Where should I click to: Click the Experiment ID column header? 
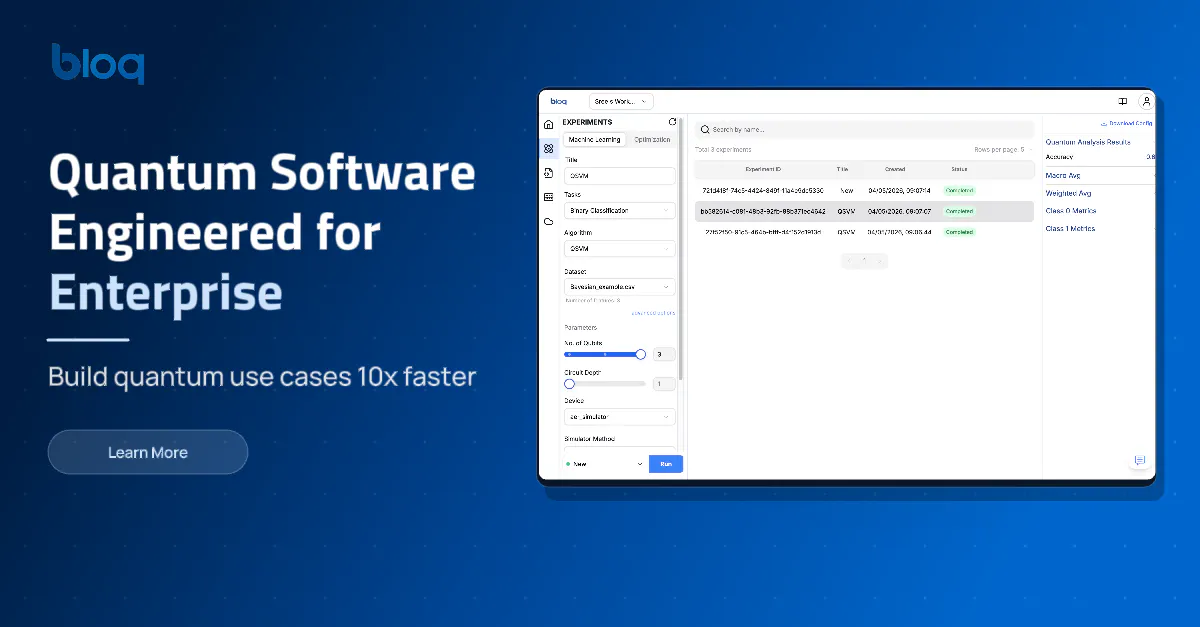[763, 169]
